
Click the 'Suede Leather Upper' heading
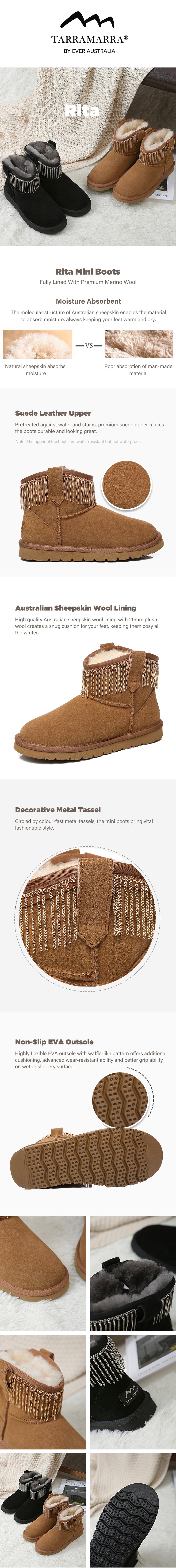pyautogui.click(x=53, y=413)
